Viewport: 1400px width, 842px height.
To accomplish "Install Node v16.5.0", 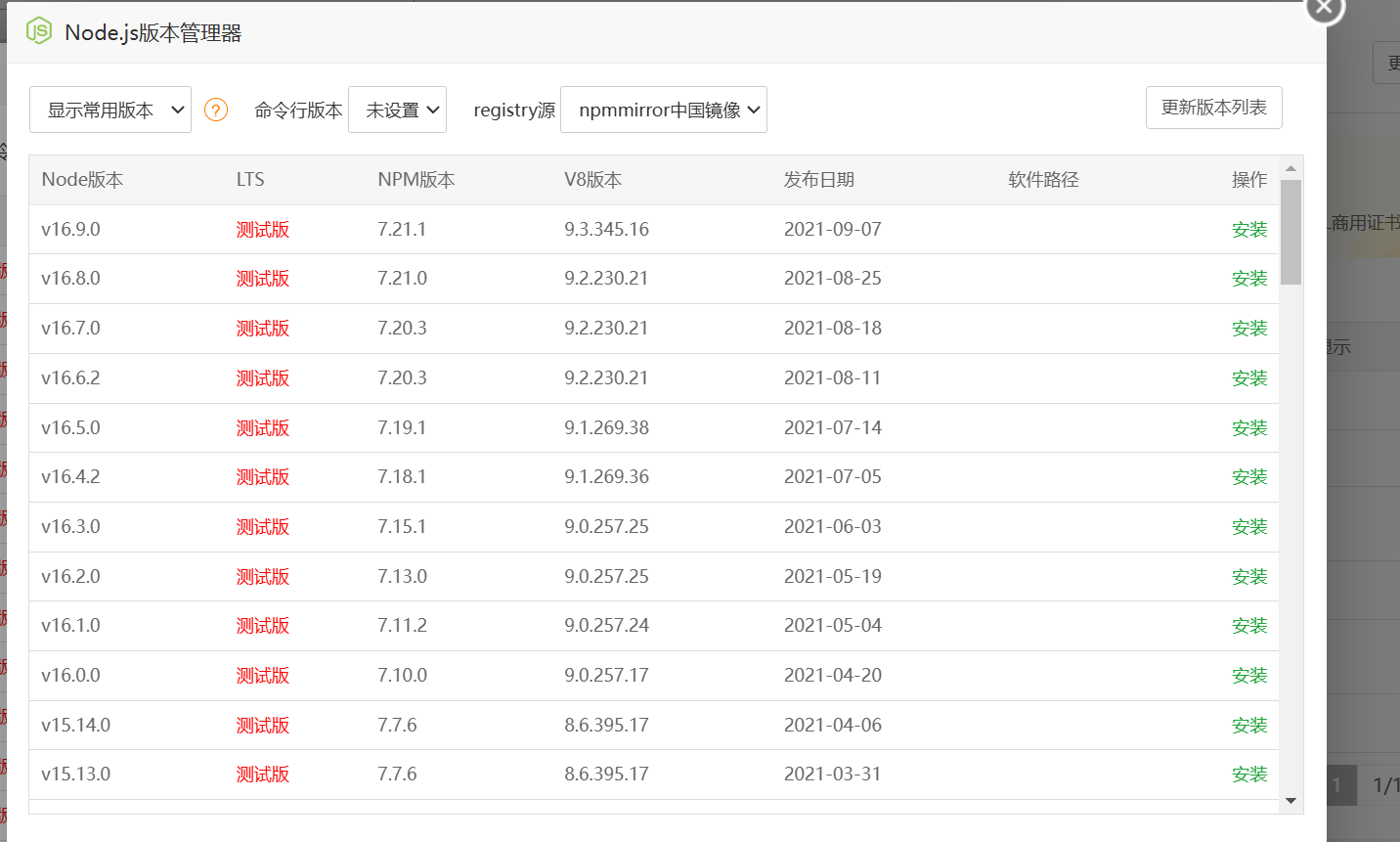I will (x=1249, y=427).
